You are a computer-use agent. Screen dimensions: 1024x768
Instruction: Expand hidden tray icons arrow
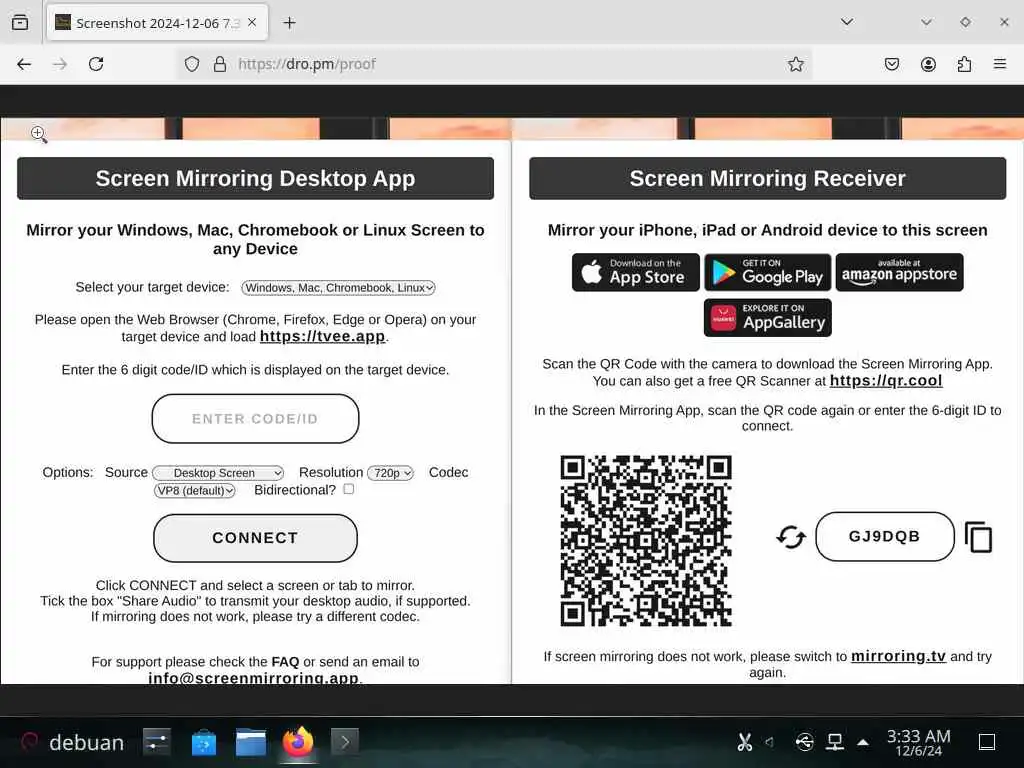coord(863,743)
